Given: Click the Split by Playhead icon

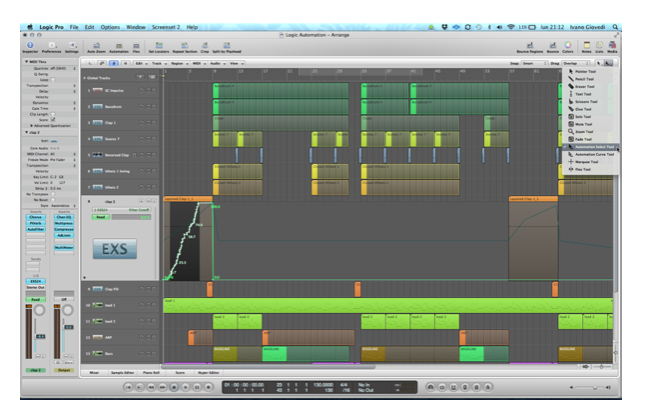Looking at the screenshot, I should (227, 47).
